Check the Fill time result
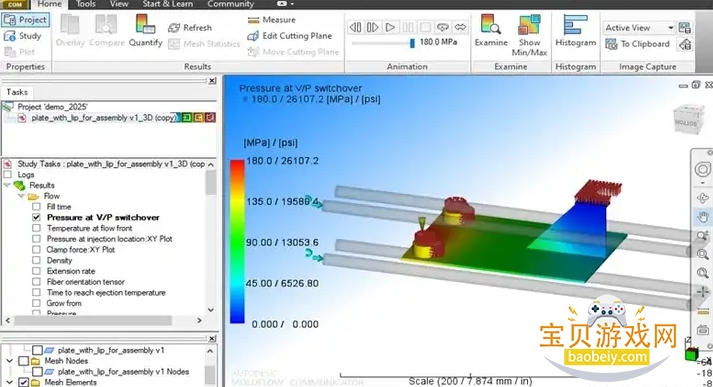 coord(36,206)
